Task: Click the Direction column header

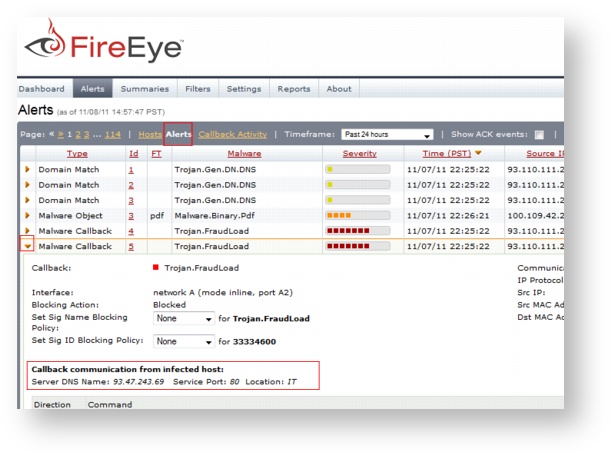Action: (52, 404)
